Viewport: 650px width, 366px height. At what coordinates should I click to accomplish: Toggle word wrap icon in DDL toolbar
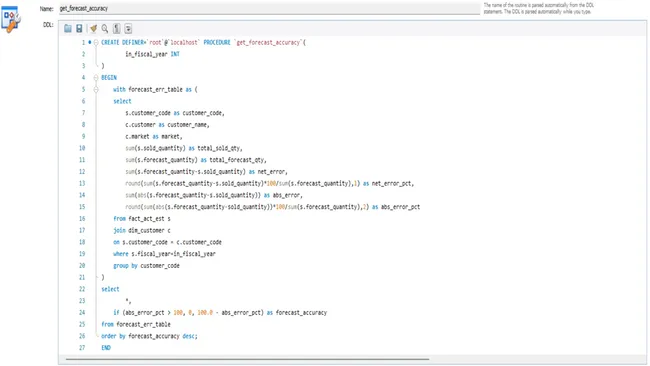click(128, 29)
